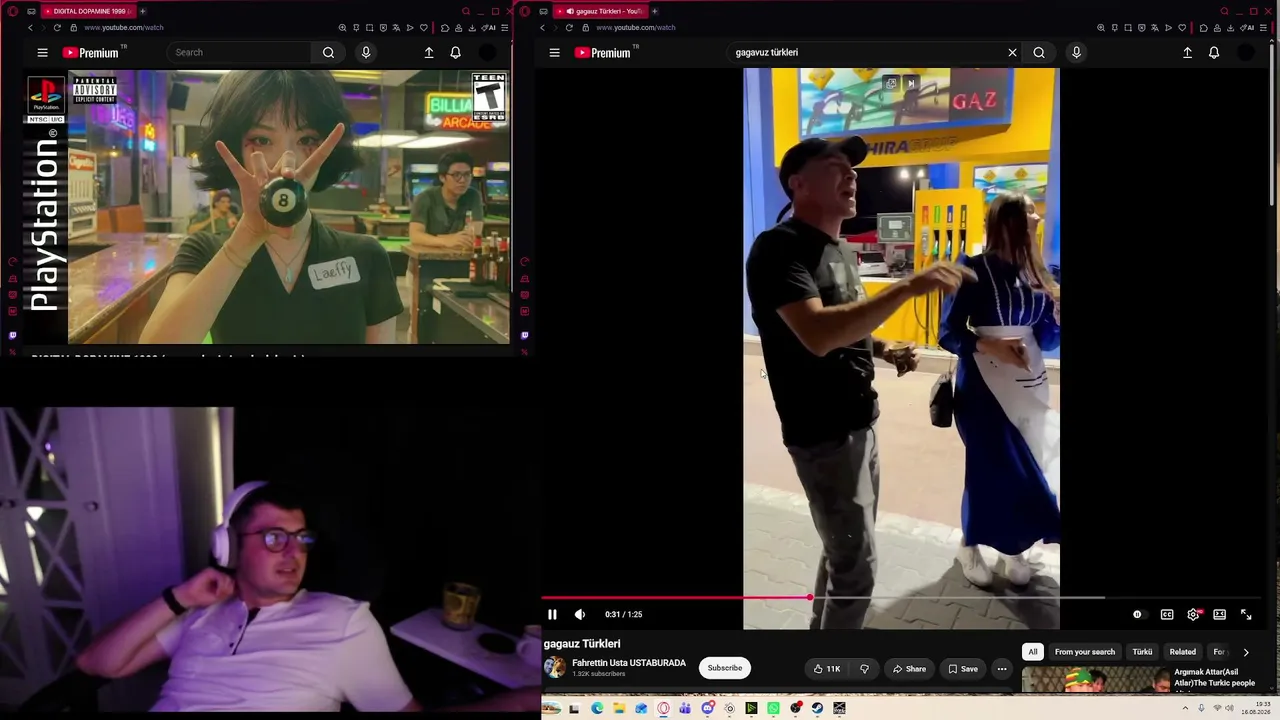
Task: Go to YouTube Premium home in right window
Action: click(x=601, y=53)
